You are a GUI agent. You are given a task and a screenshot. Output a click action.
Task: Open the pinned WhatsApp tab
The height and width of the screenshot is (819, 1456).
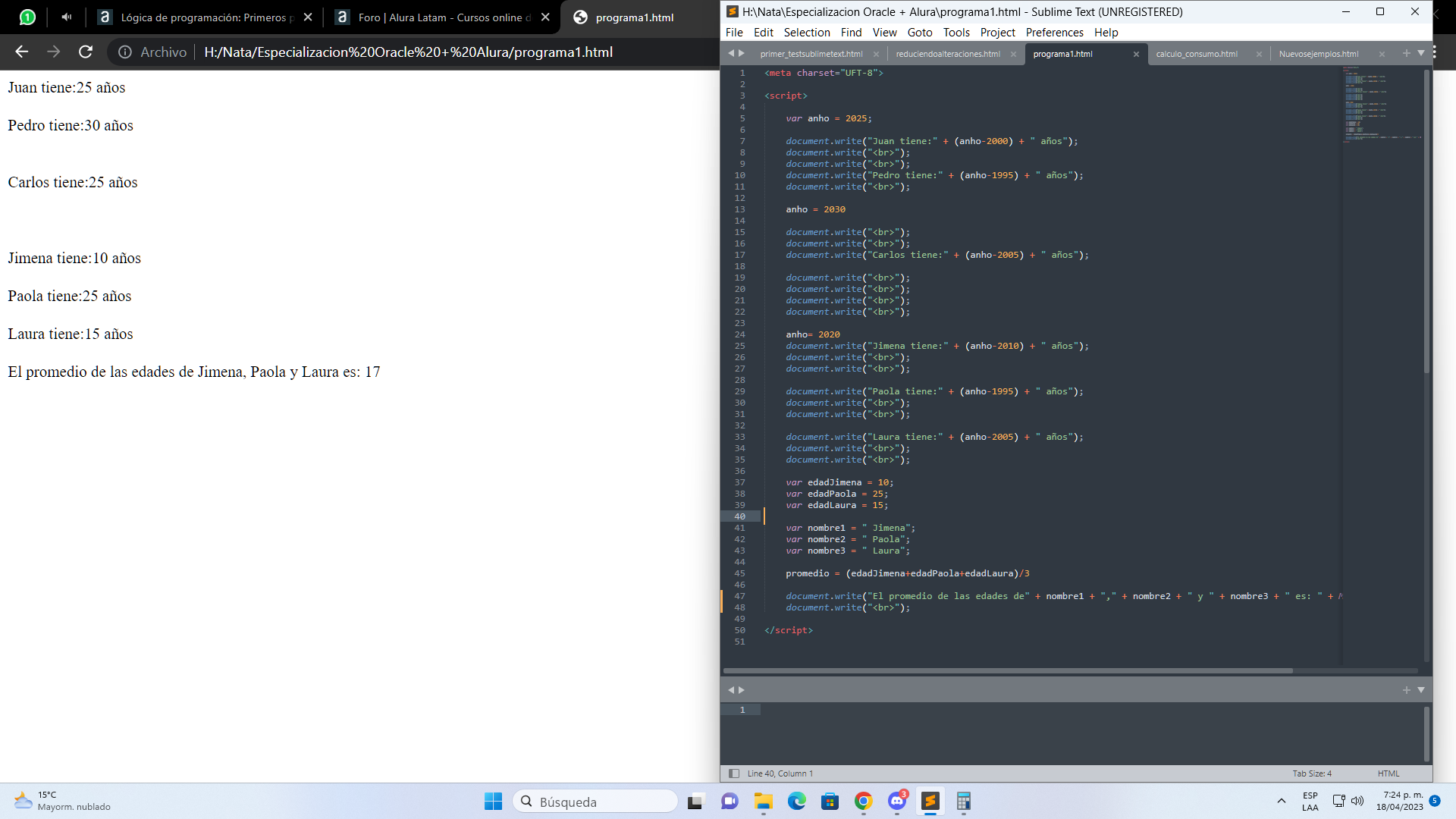[27, 17]
